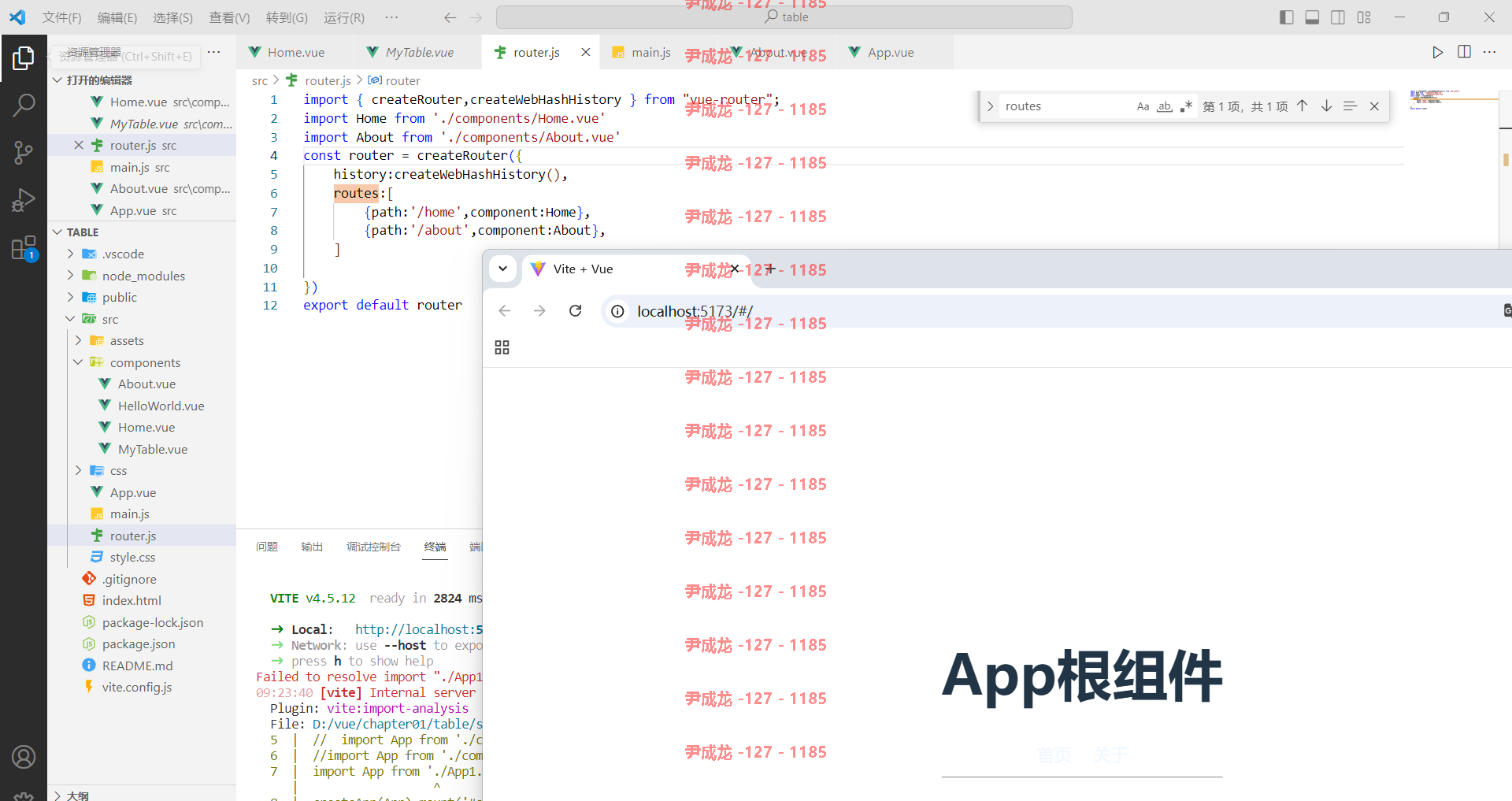The image size is (1512, 801).
Task: Open the Run and Debug view
Action: point(24,200)
